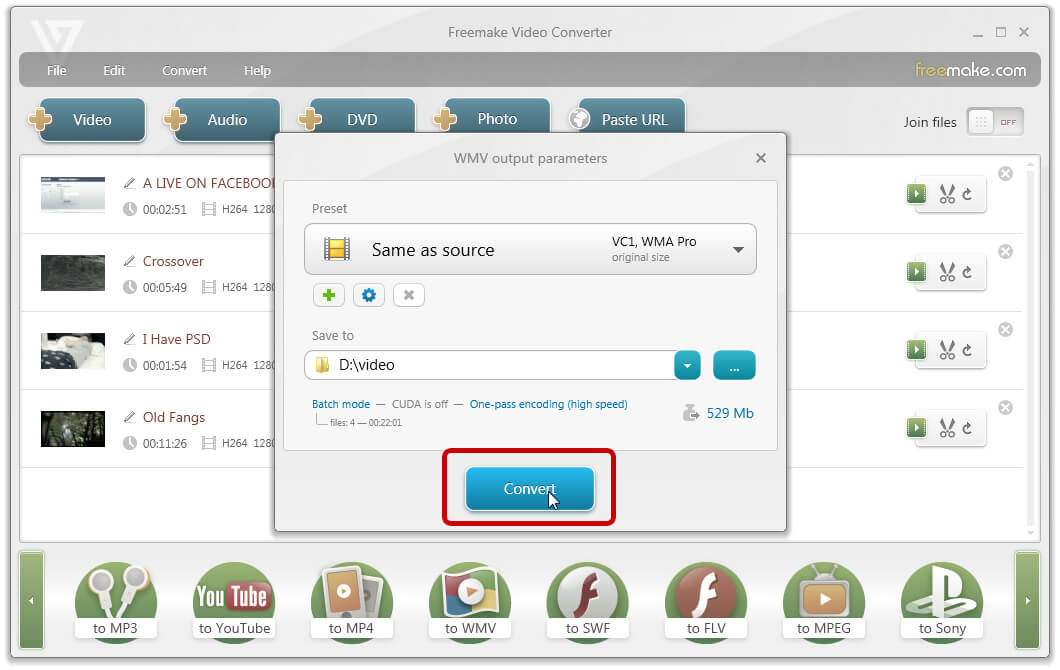The width and height of the screenshot is (1060, 670).
Task: Rotate the Crossover video
Action: click(x=967, y=272)
